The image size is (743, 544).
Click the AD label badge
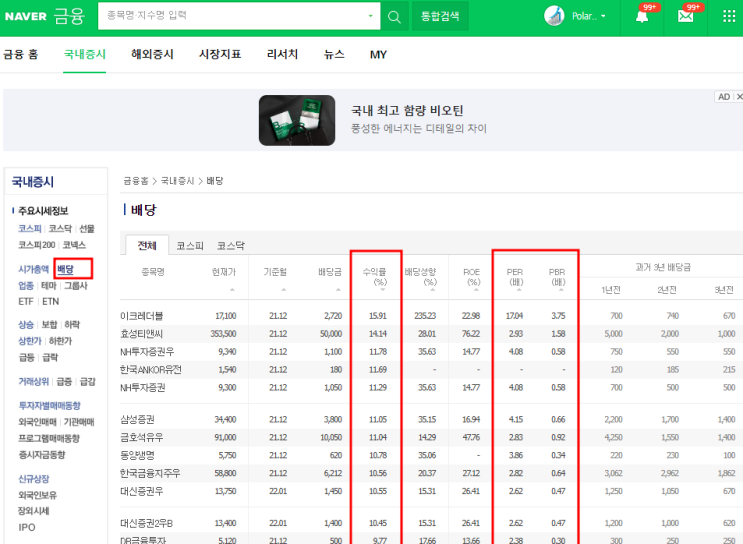click(724, 97)
